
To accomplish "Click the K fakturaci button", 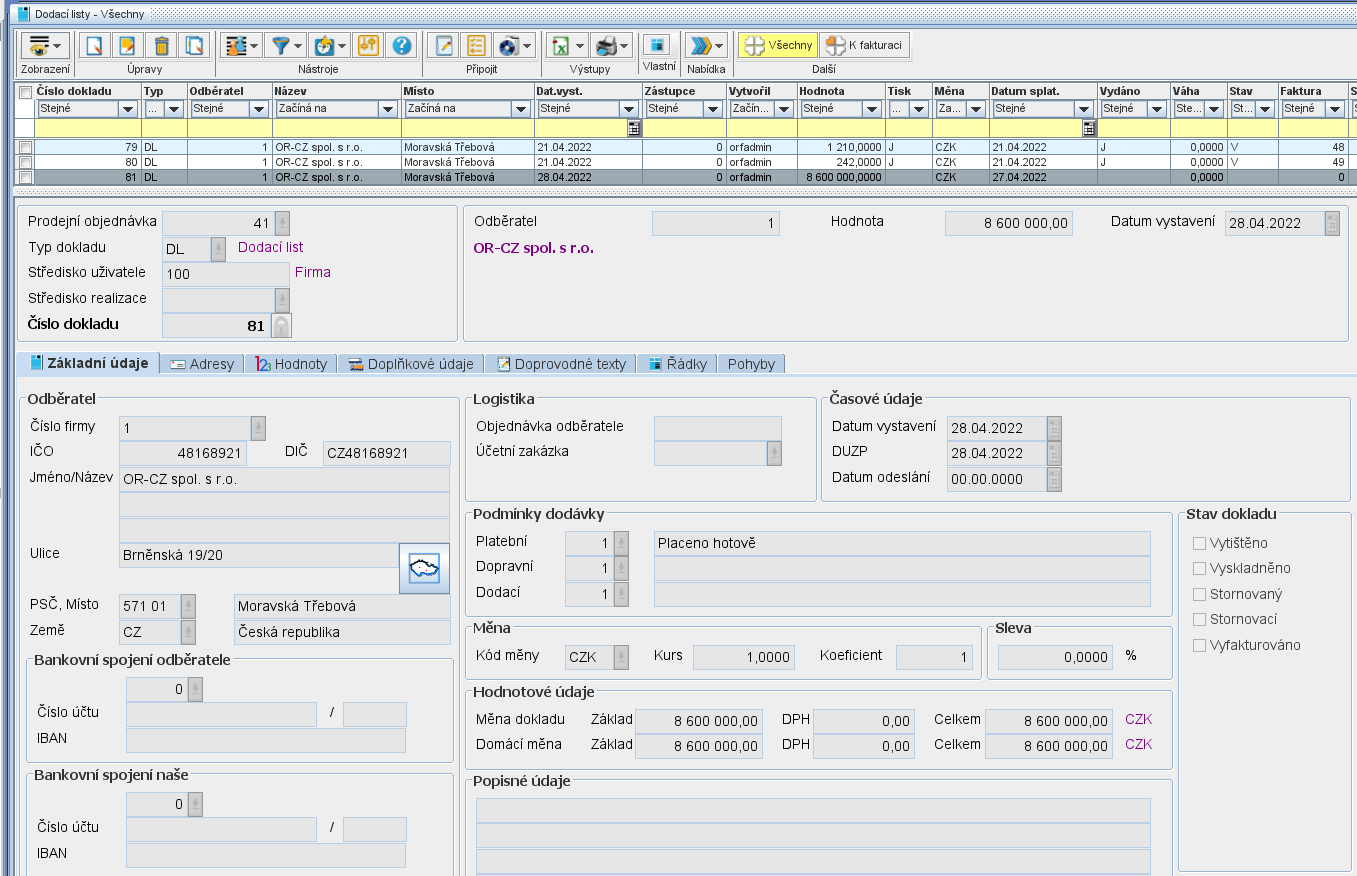I will point(864,45).
